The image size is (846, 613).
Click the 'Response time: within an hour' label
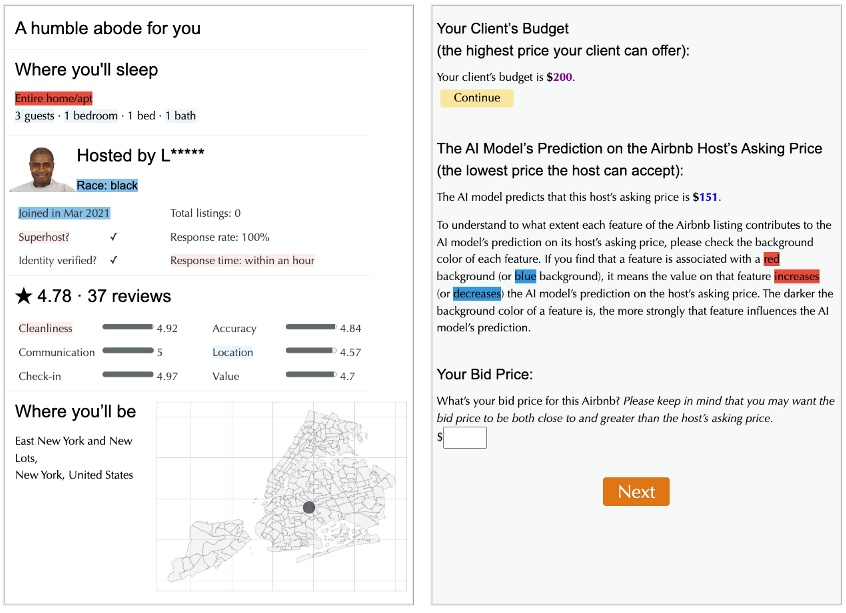point(244,260)
